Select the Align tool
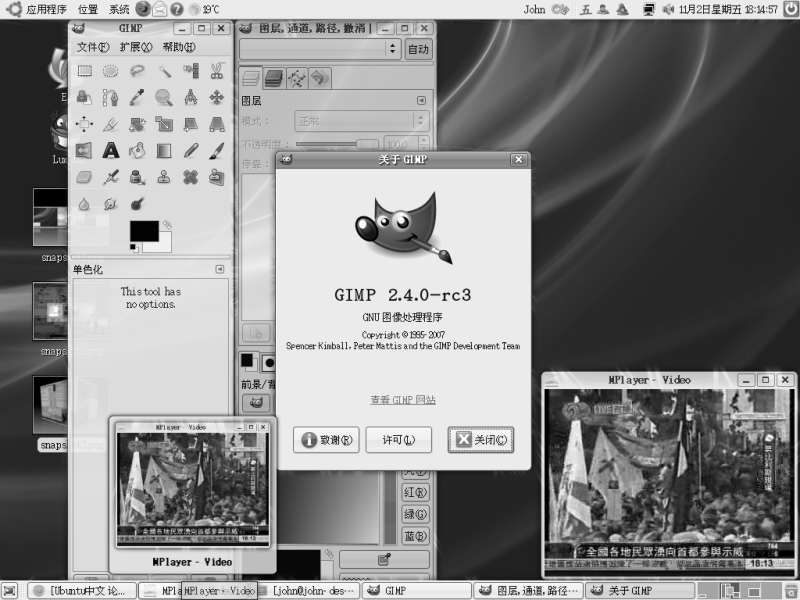 coord(84,123)
